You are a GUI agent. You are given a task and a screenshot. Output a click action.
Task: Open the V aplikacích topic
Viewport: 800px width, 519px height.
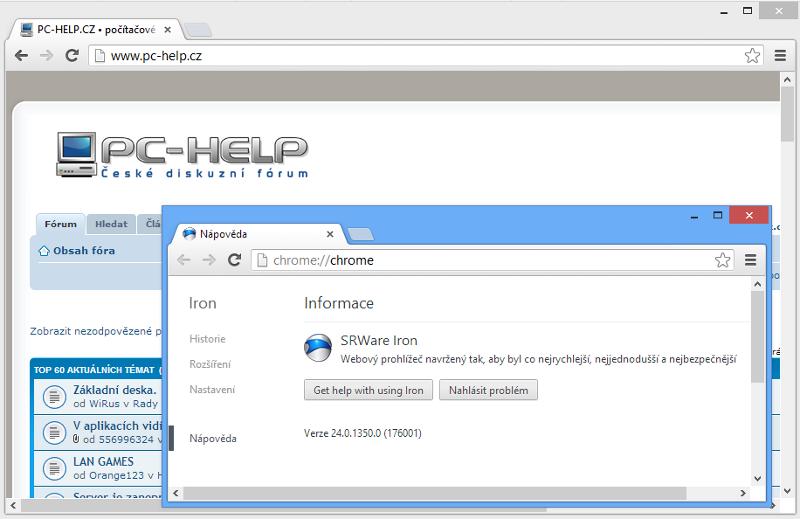click(x=117, y=426)
